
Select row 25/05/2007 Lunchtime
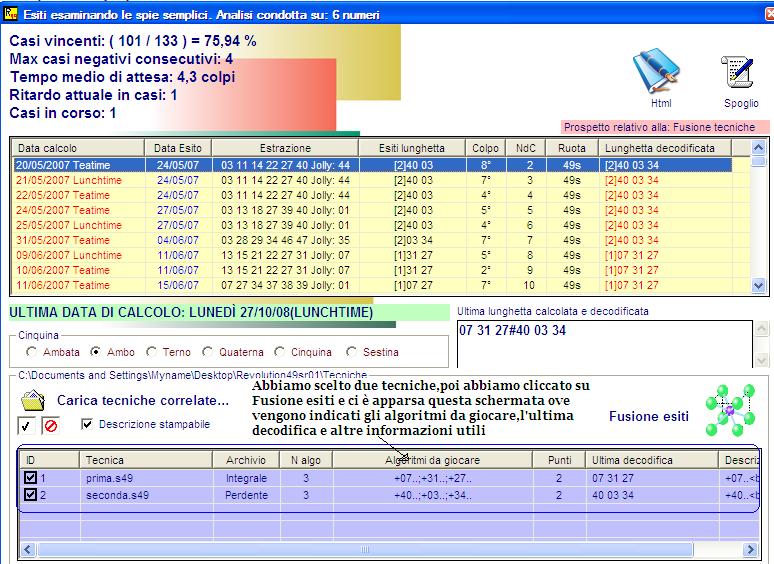372,225
